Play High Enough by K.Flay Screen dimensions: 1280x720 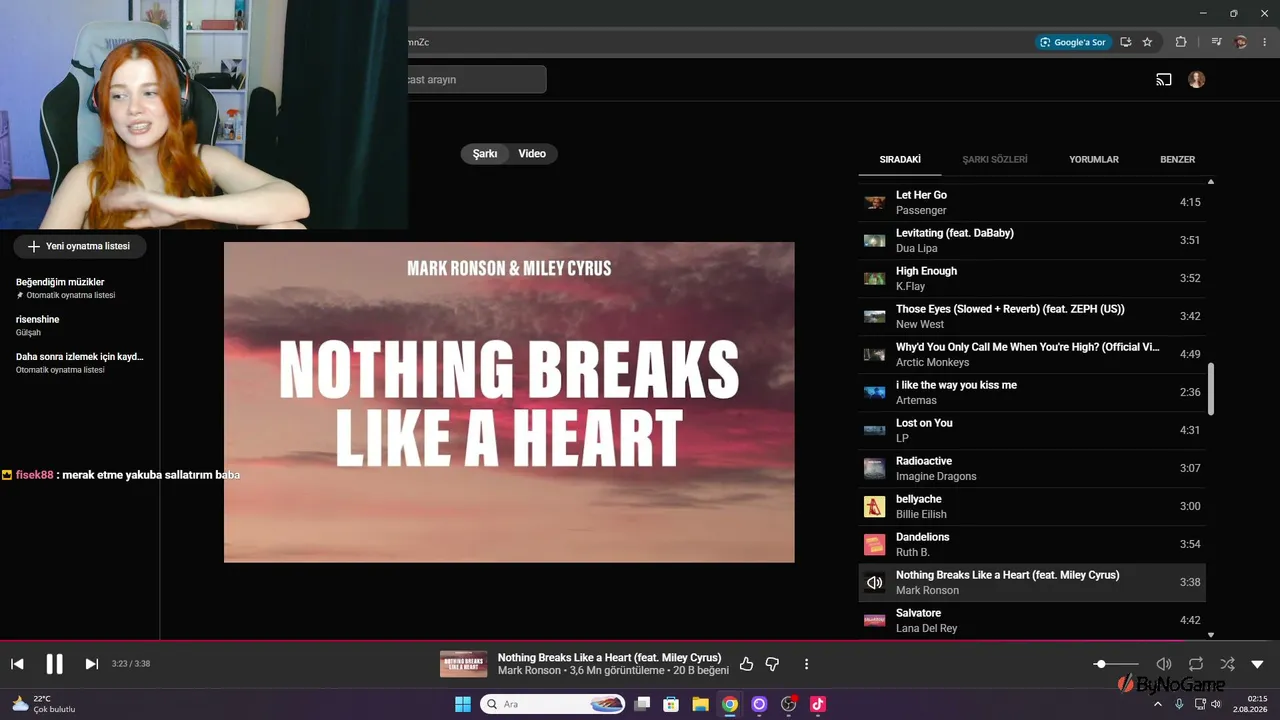pyautogui.click(x=1032, y=279)
